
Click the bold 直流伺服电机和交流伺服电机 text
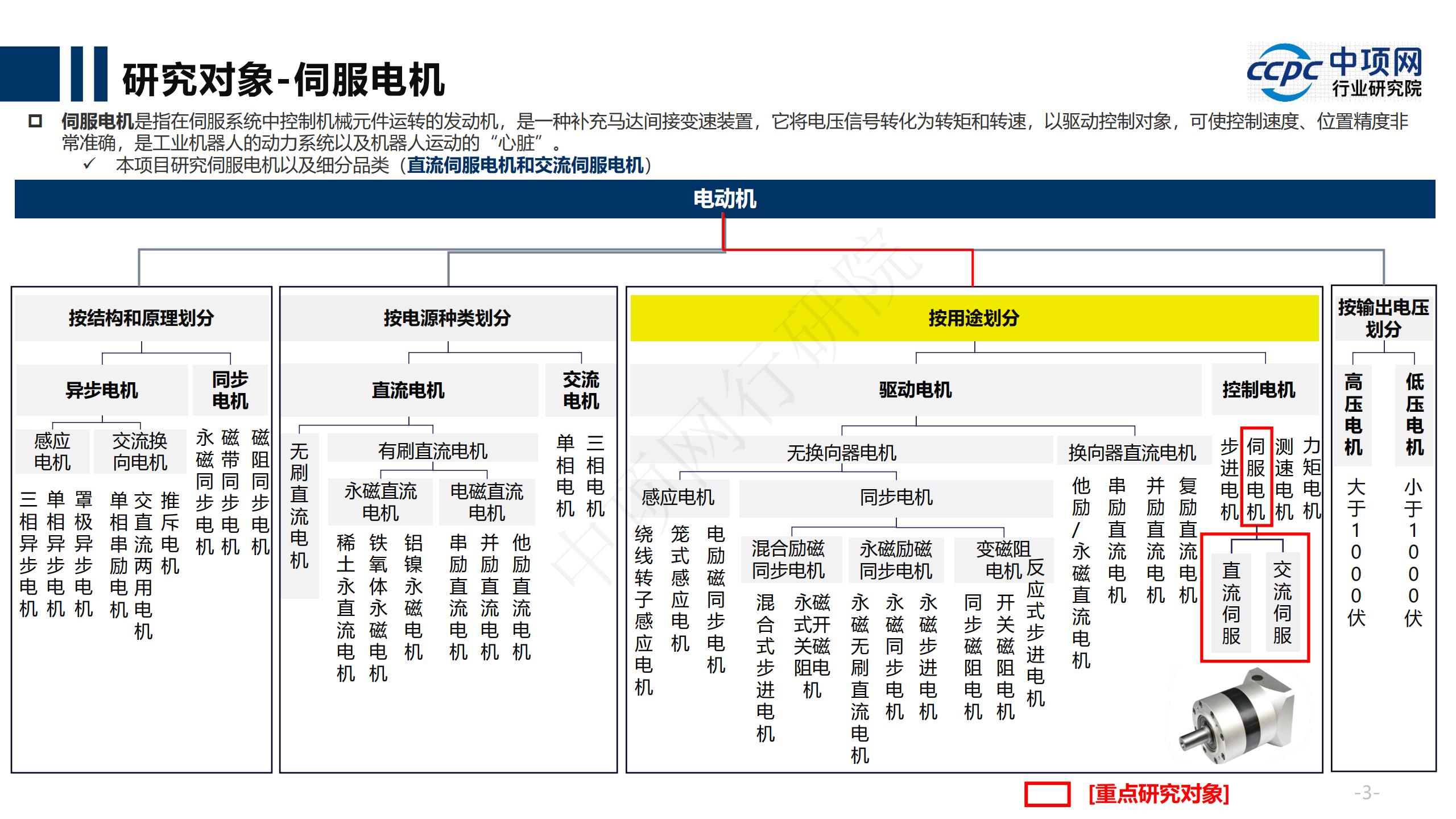525,166
